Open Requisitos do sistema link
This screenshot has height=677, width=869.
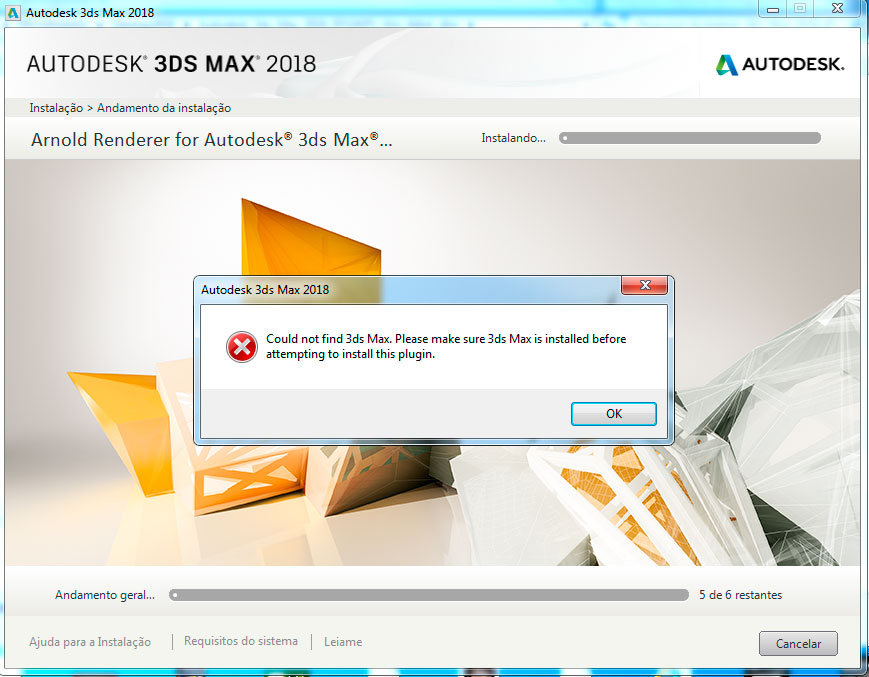click(x=241, y=641)
